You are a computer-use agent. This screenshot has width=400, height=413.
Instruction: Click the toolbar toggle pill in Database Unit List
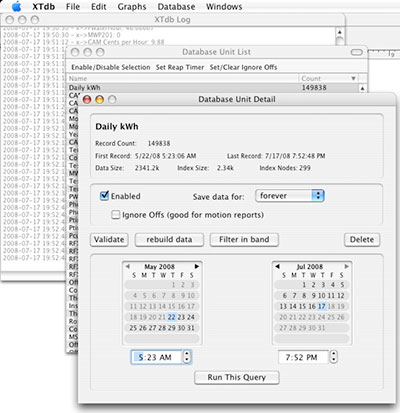(356, 52)
